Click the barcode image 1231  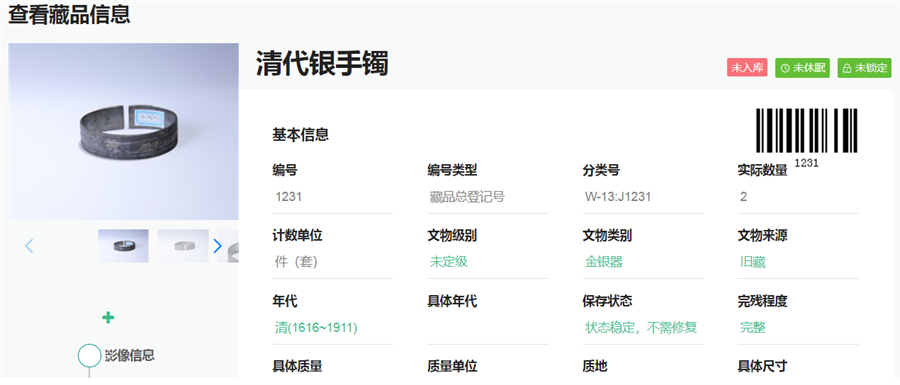(x=806, y=137)
